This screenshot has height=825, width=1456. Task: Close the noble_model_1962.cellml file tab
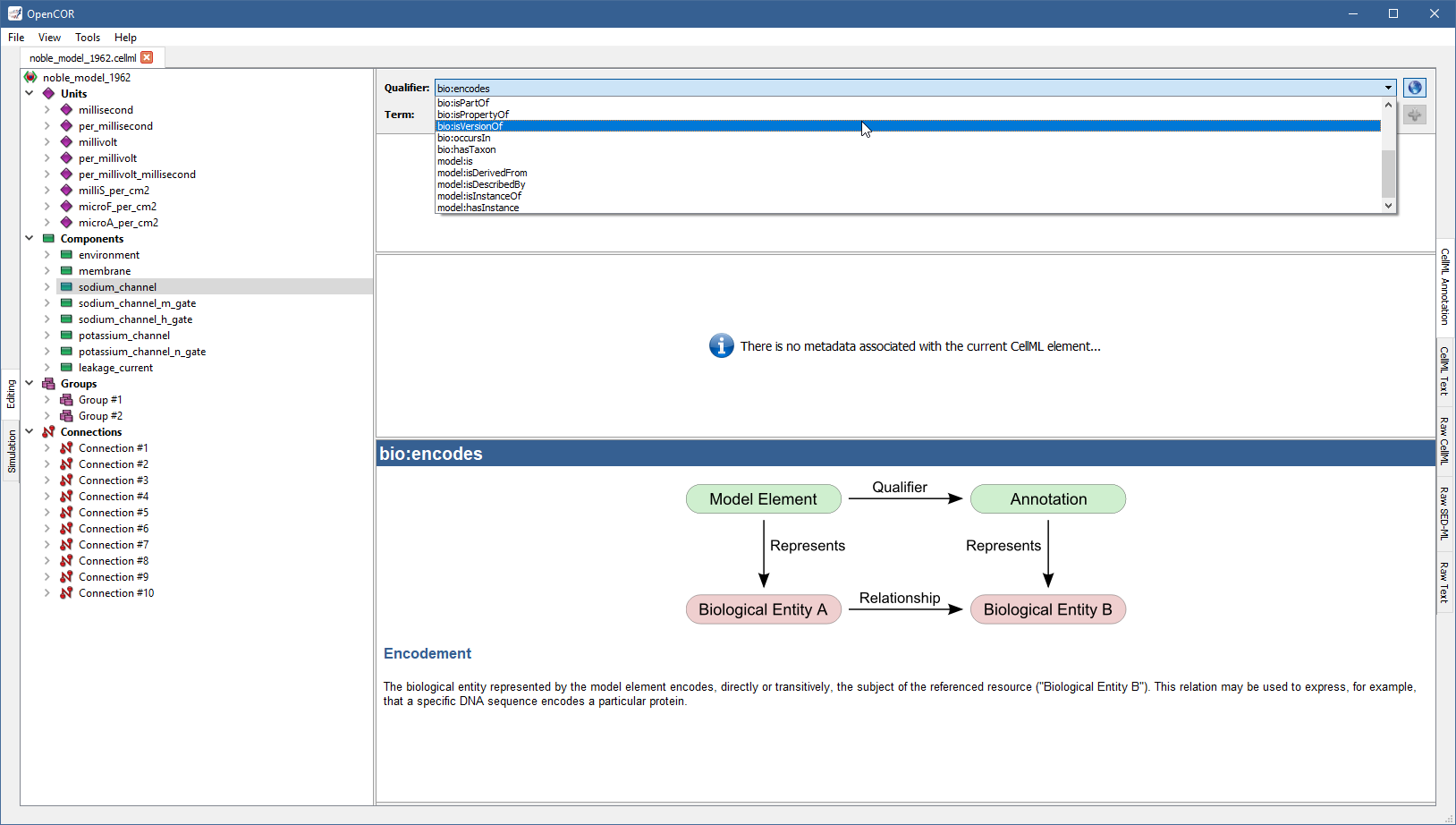148,57
